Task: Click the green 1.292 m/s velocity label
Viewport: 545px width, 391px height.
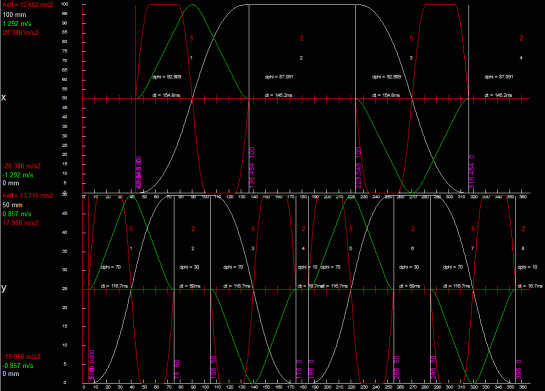Action: pos(17,24)
